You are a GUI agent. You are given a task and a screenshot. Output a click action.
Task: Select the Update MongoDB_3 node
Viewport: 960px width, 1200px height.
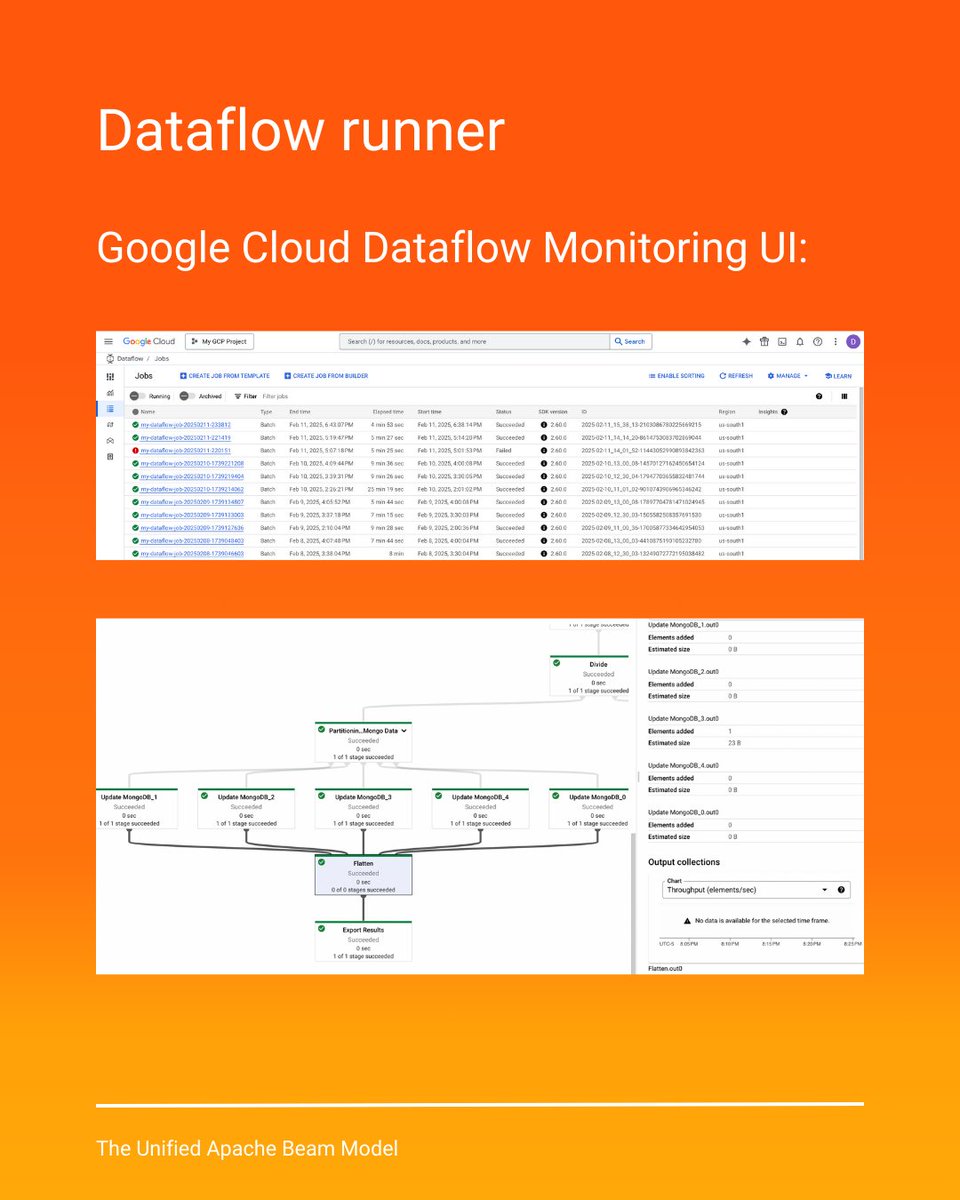tap(363, 808)
